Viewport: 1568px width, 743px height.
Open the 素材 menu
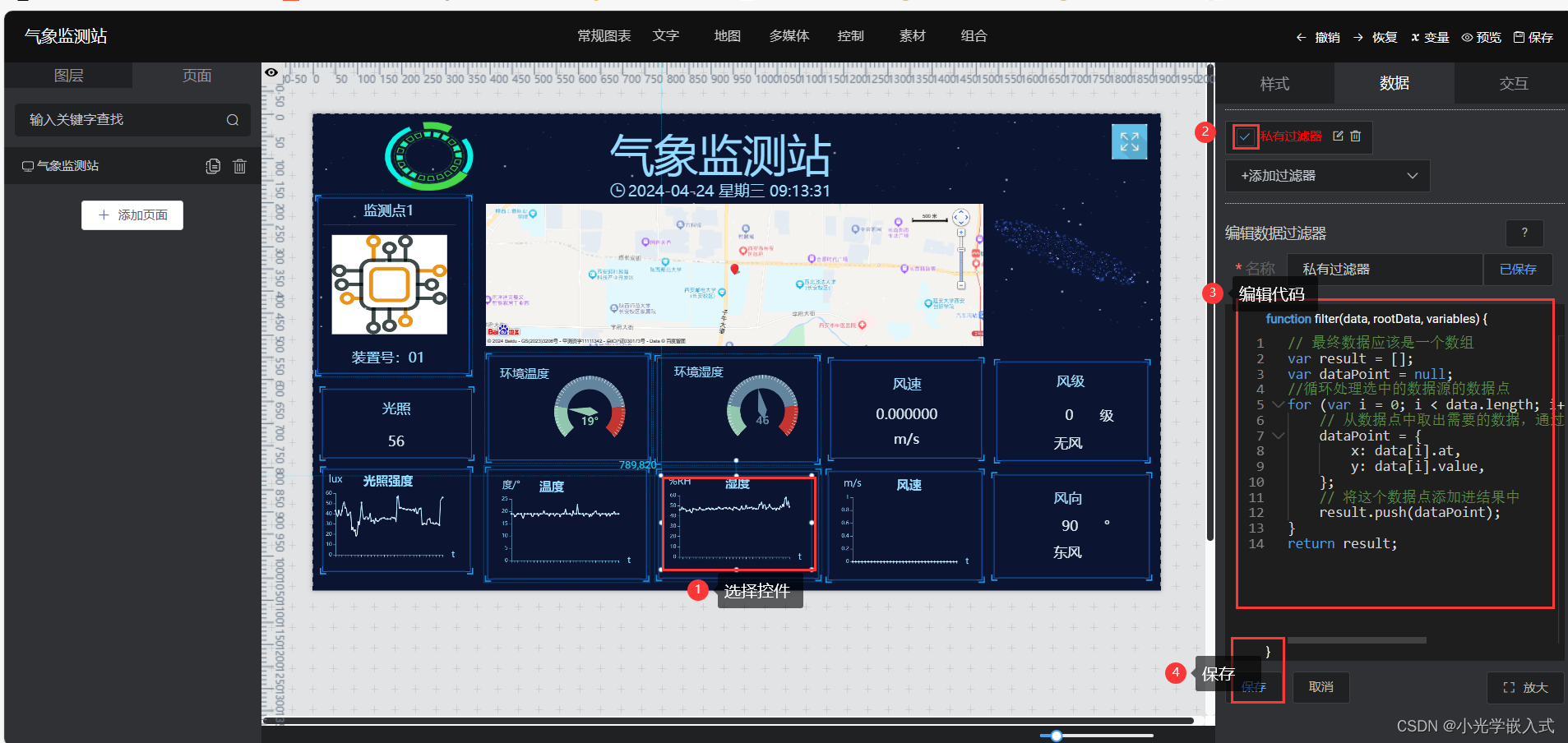[x=913, y=36]
